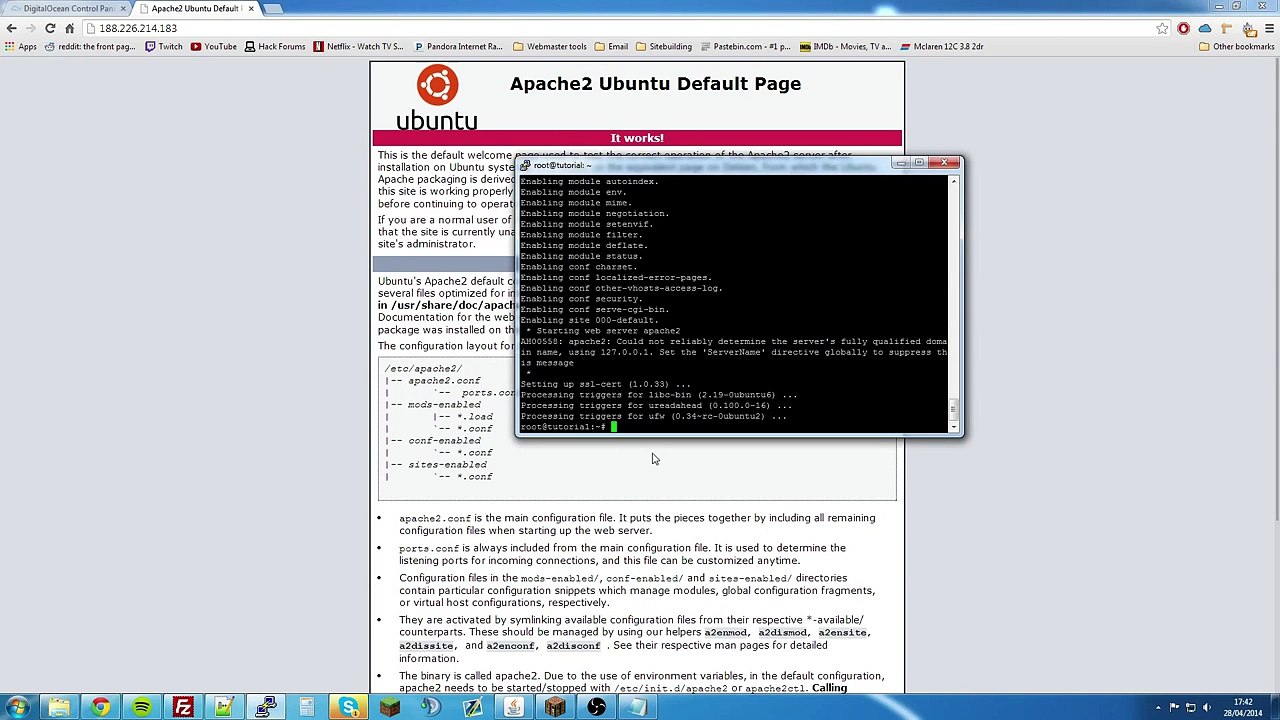1280x720 pixels.
Task: Click the blue cloud extension icon
Action: 1205,28
